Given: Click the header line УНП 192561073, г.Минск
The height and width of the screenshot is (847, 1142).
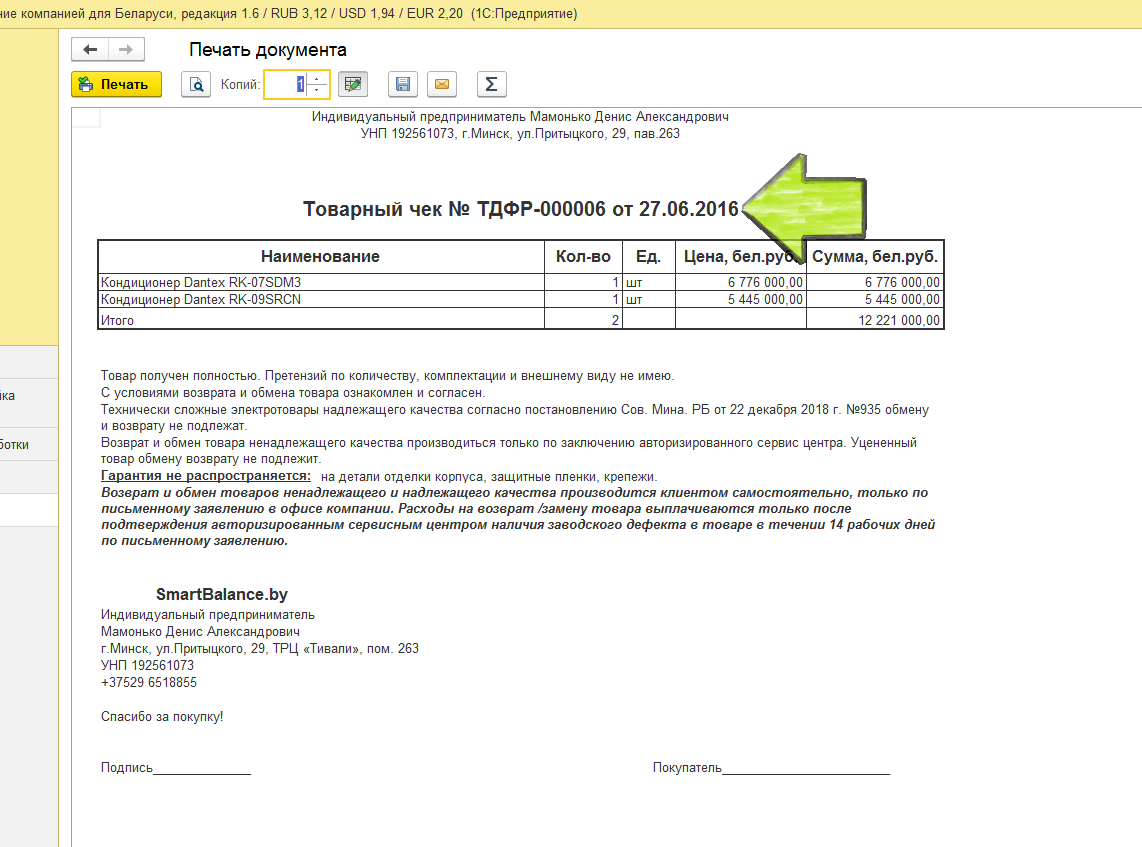Looking at the screenshot, I should pyautogui.click(x=520, y=134).
